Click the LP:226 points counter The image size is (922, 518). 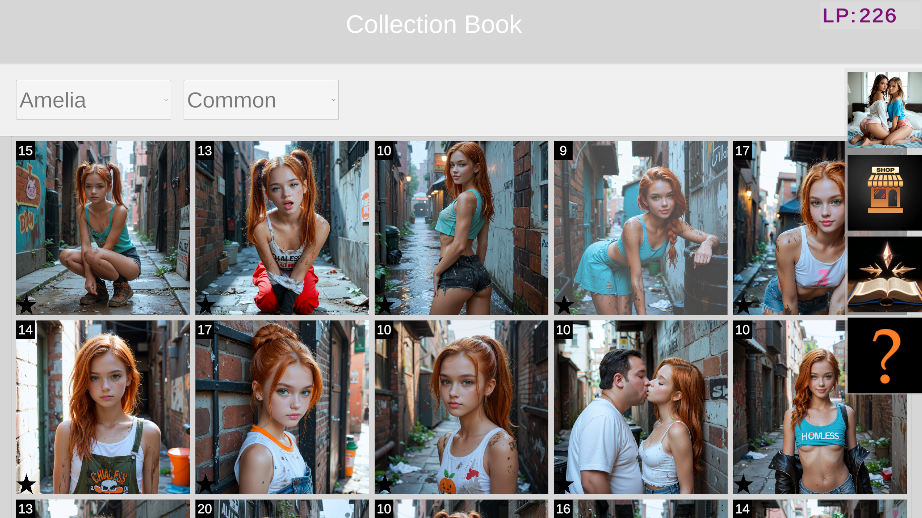[859, 16]
